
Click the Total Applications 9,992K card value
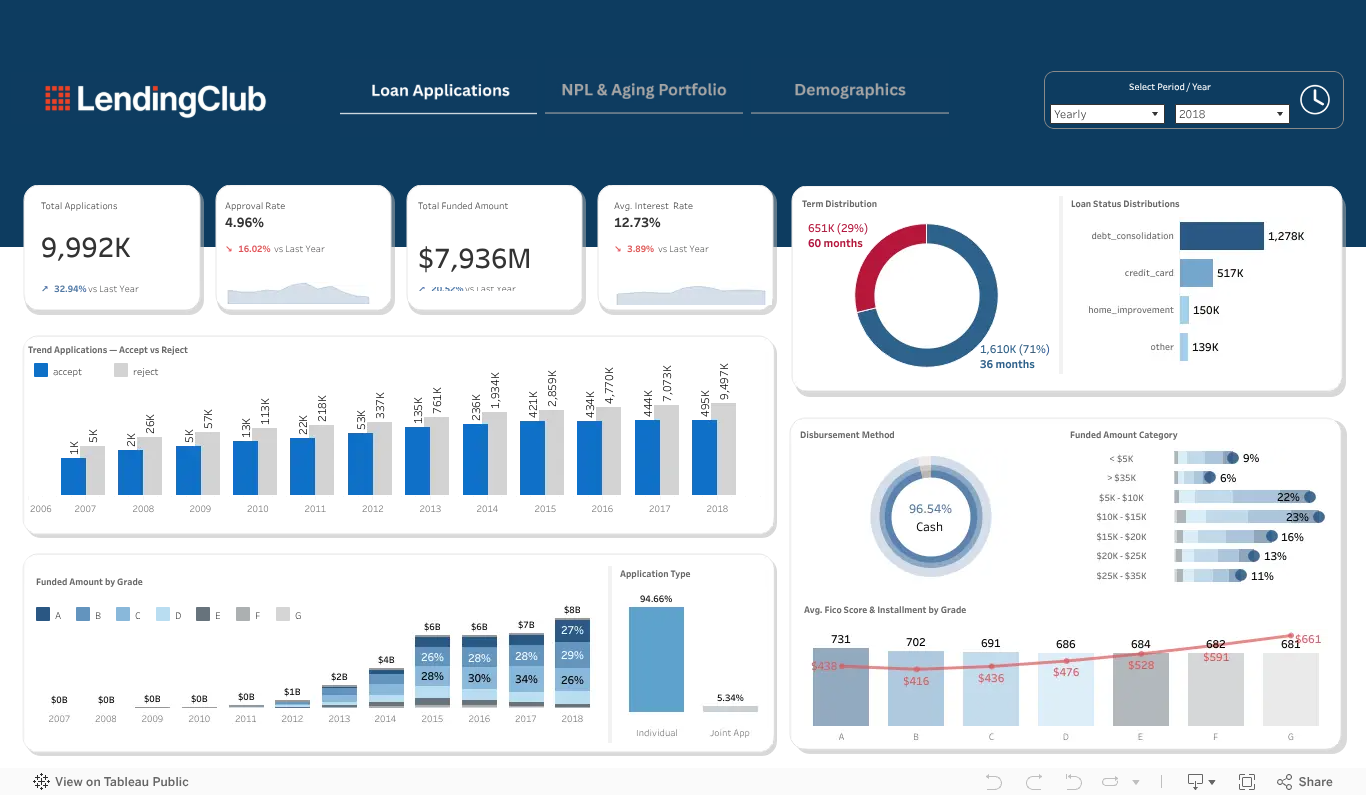86,248
